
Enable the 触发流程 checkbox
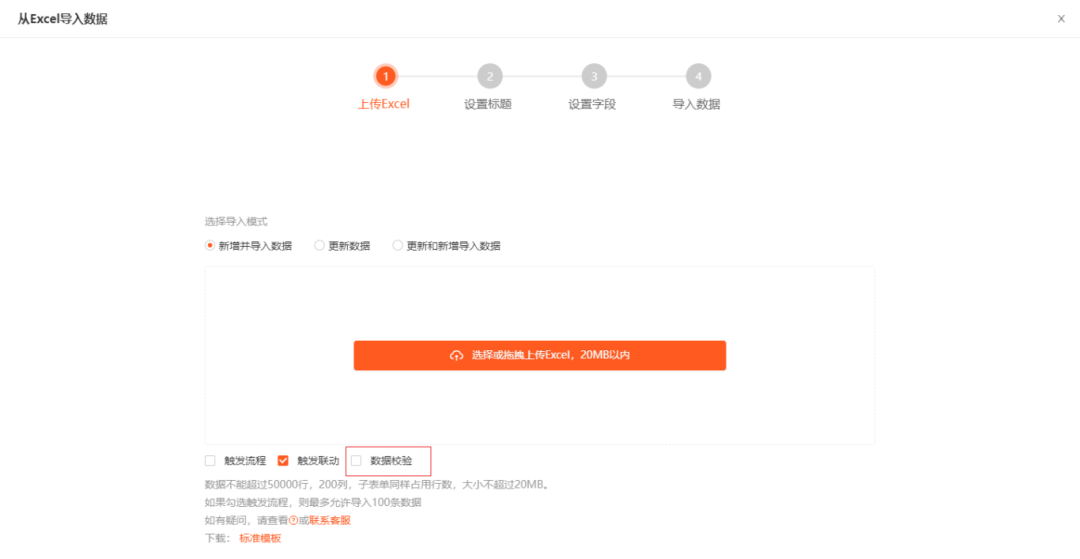210,461
